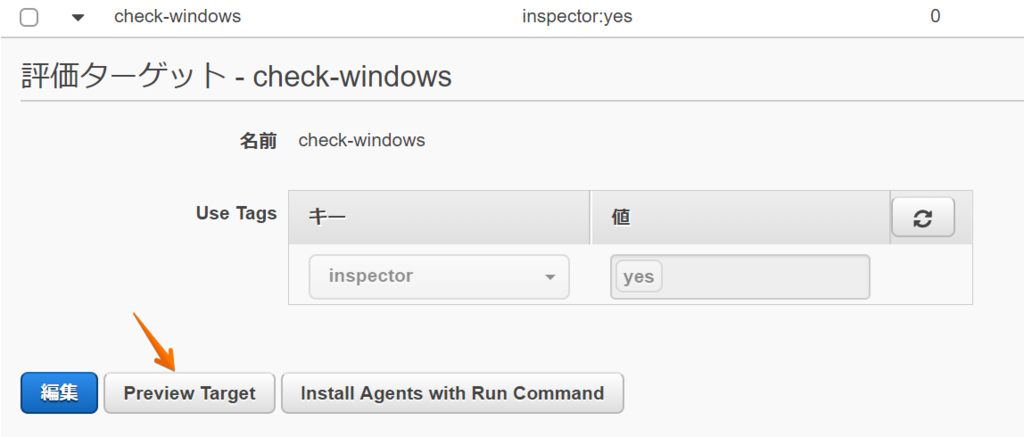Click the 0 count in the row
Viewport: 1024px width, 437px height.
click(x=935, y=16)
